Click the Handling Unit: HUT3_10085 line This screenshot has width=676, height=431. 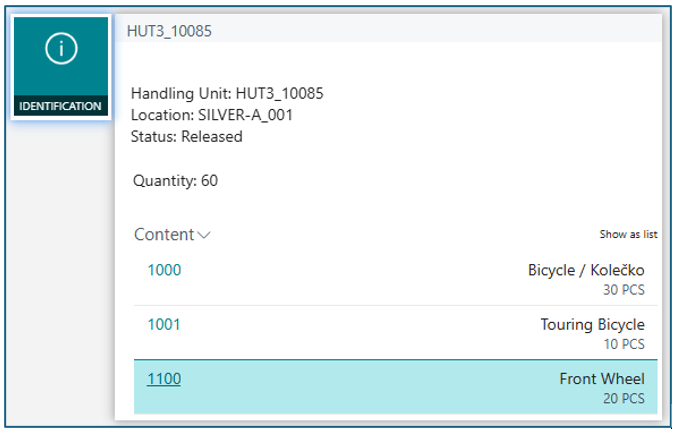point(227,94)
